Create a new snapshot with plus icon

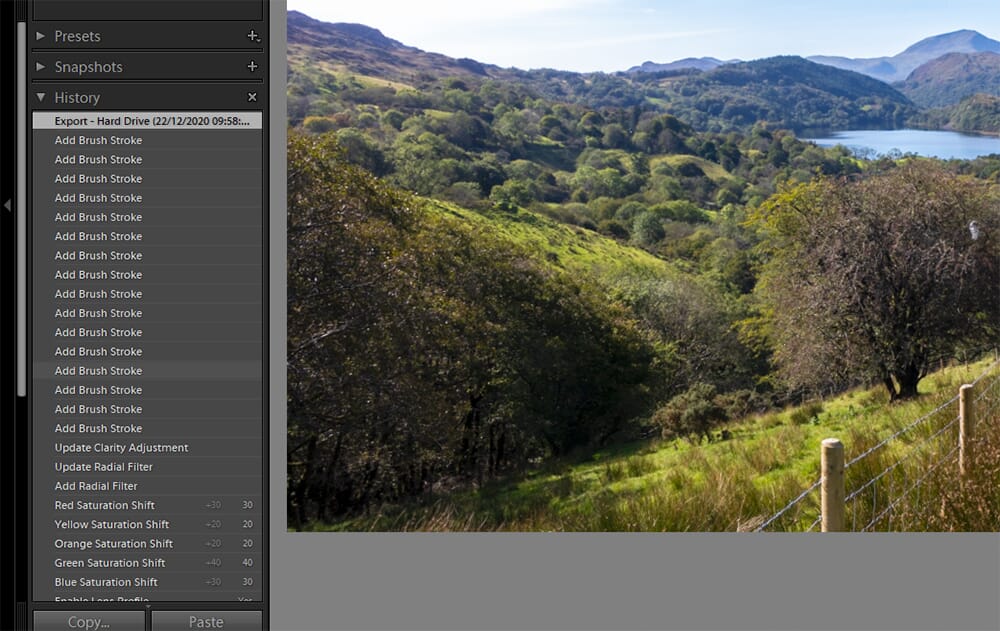pyautogui.click(x=252, y=67)
